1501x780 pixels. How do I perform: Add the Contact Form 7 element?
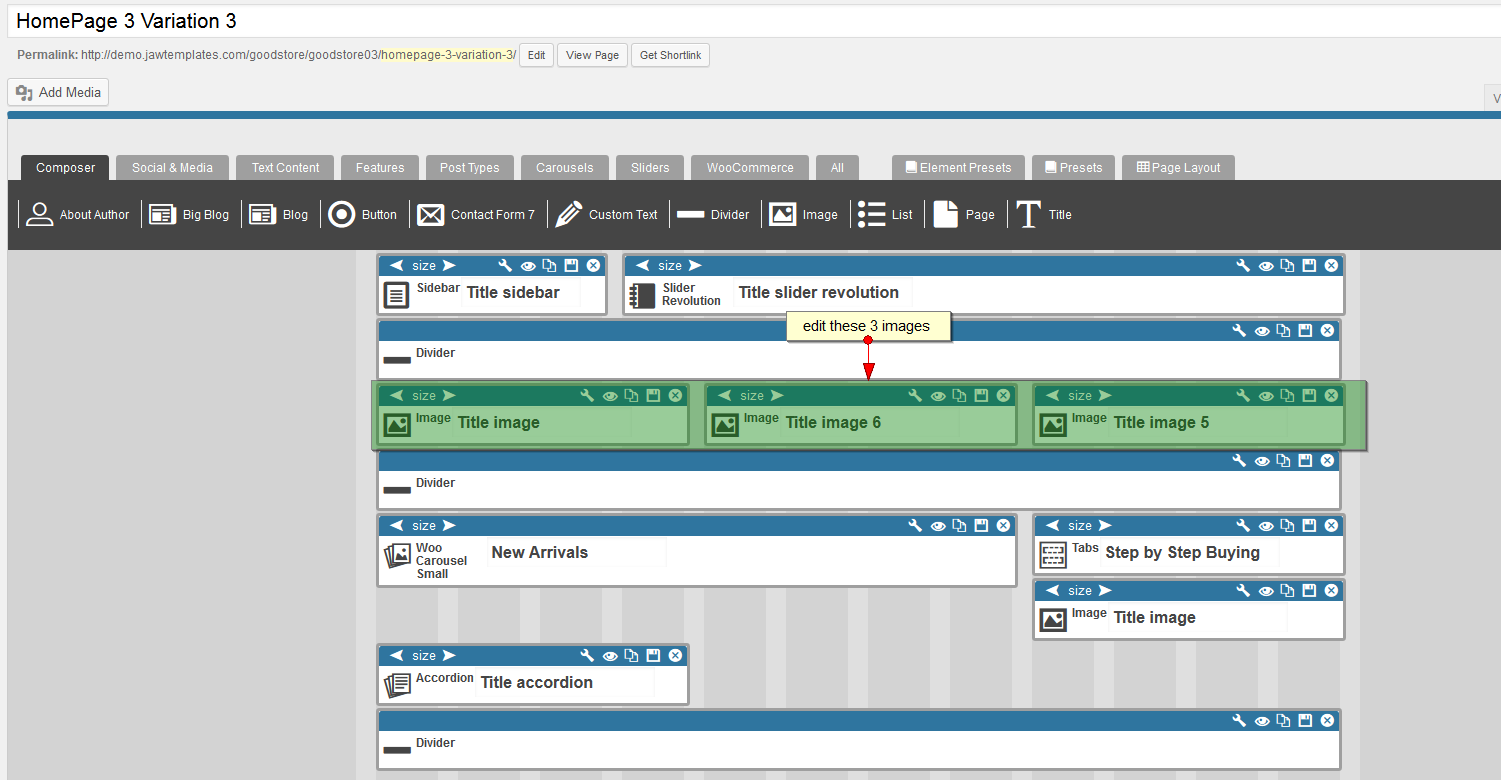point(476,215)
